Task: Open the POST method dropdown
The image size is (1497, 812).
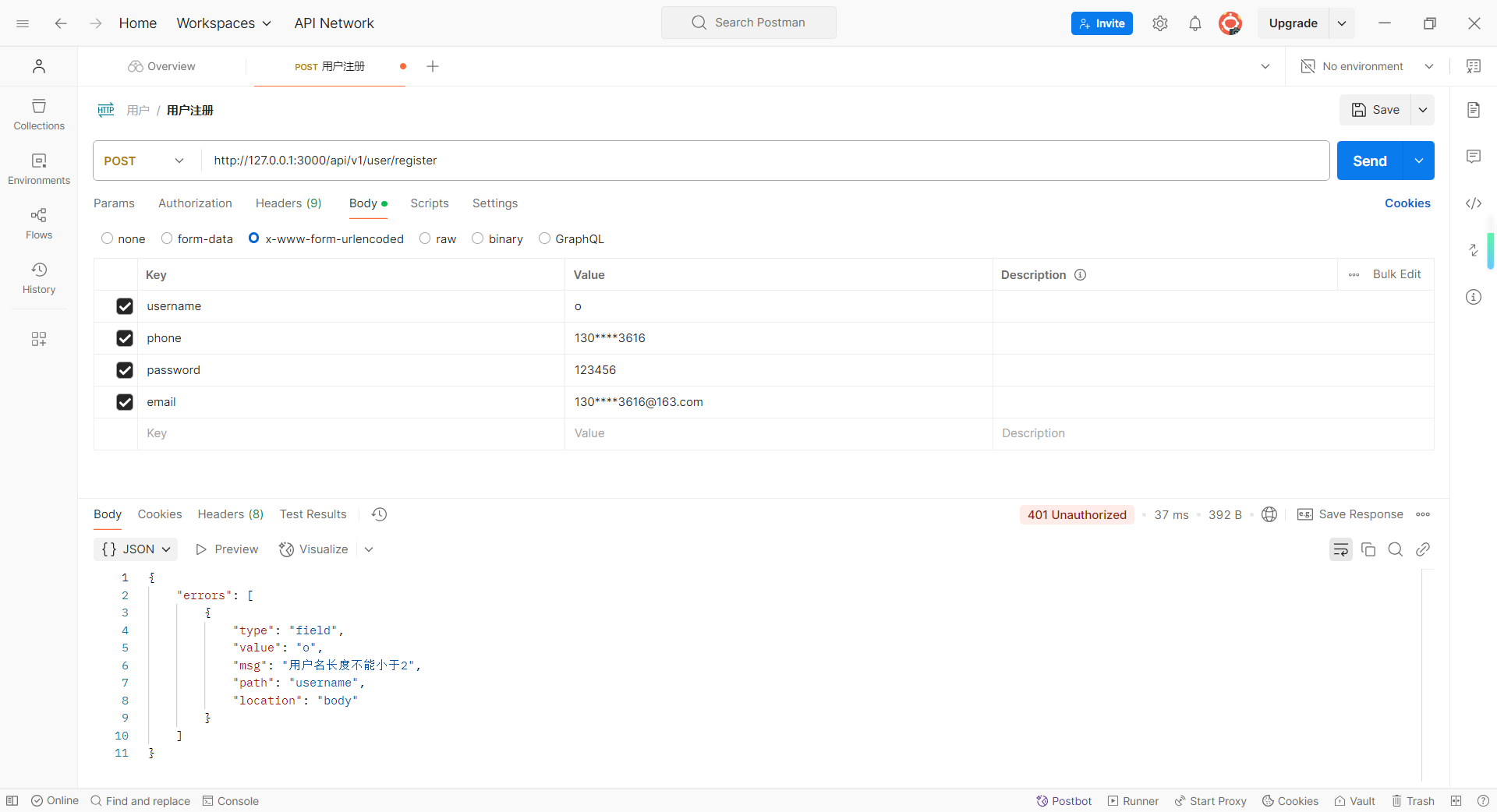Action: pyautogui.click(x=145, y=161)
